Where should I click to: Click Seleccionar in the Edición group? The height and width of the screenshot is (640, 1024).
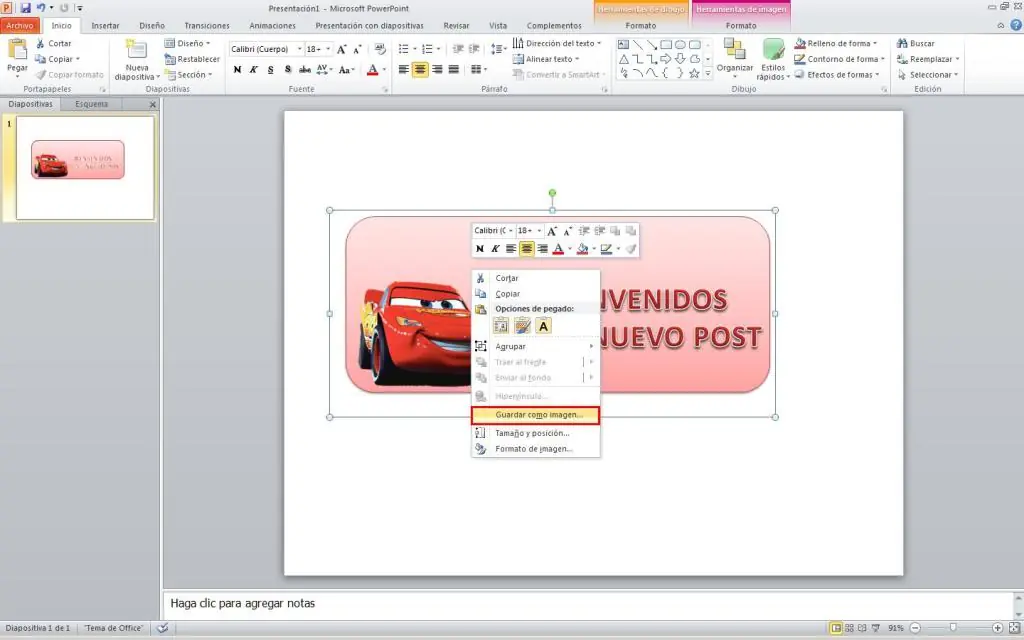(928, 74)
